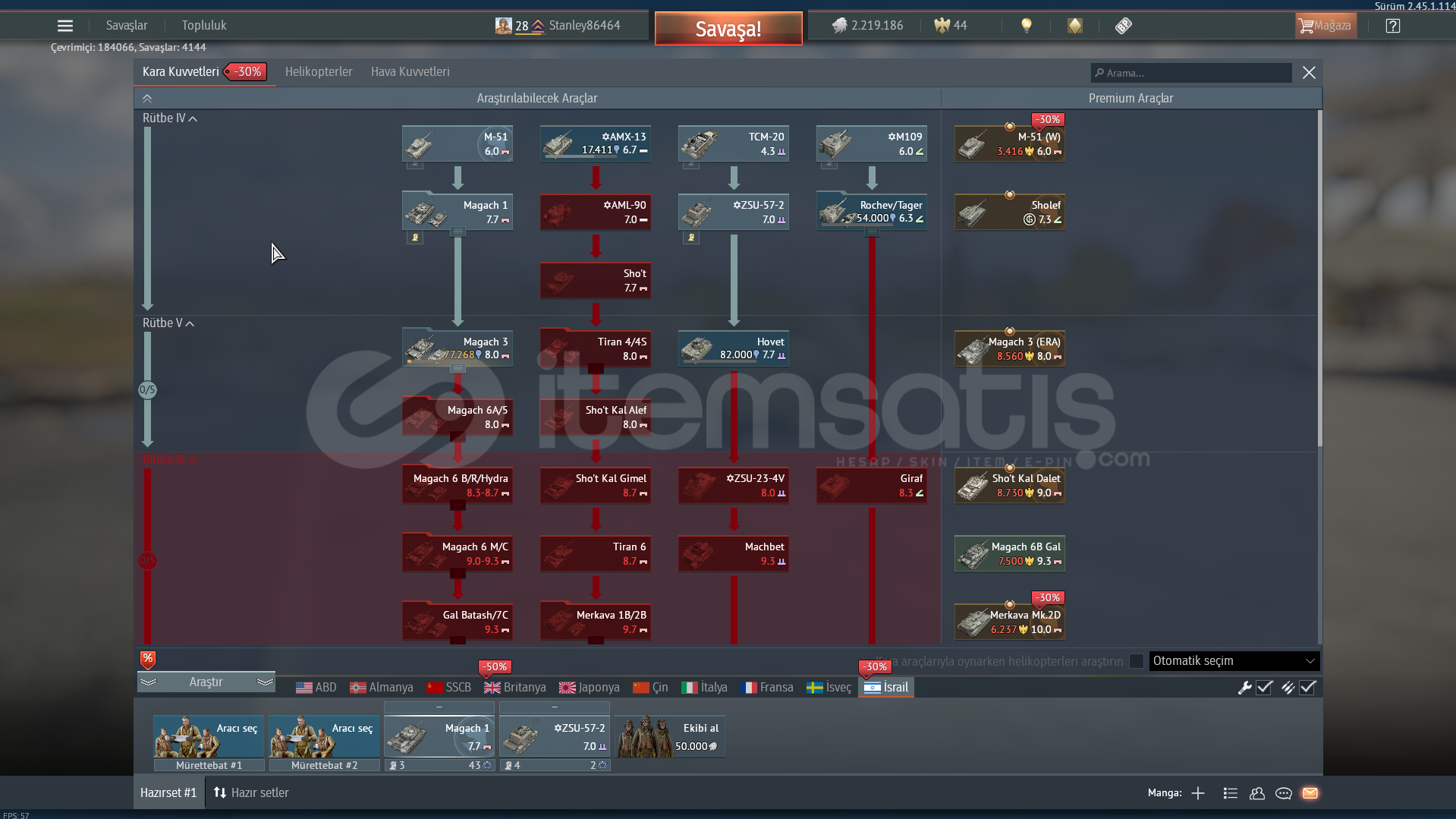Click the ammo resupply slashes icon
The width and height of the screenshot is (1456, 819).
(1288, 688)
